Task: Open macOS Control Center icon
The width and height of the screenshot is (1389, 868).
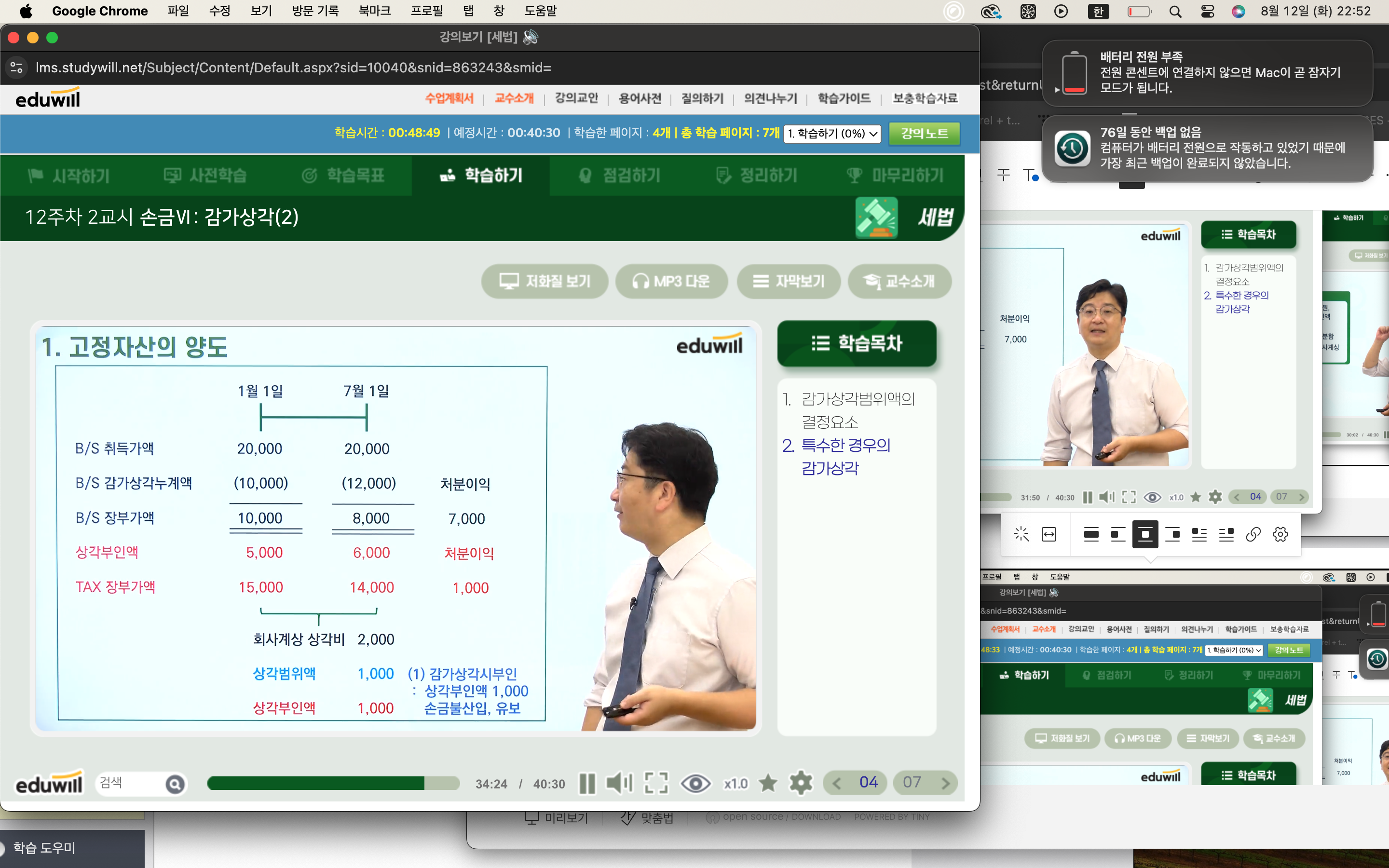Action: point(1207,11)
